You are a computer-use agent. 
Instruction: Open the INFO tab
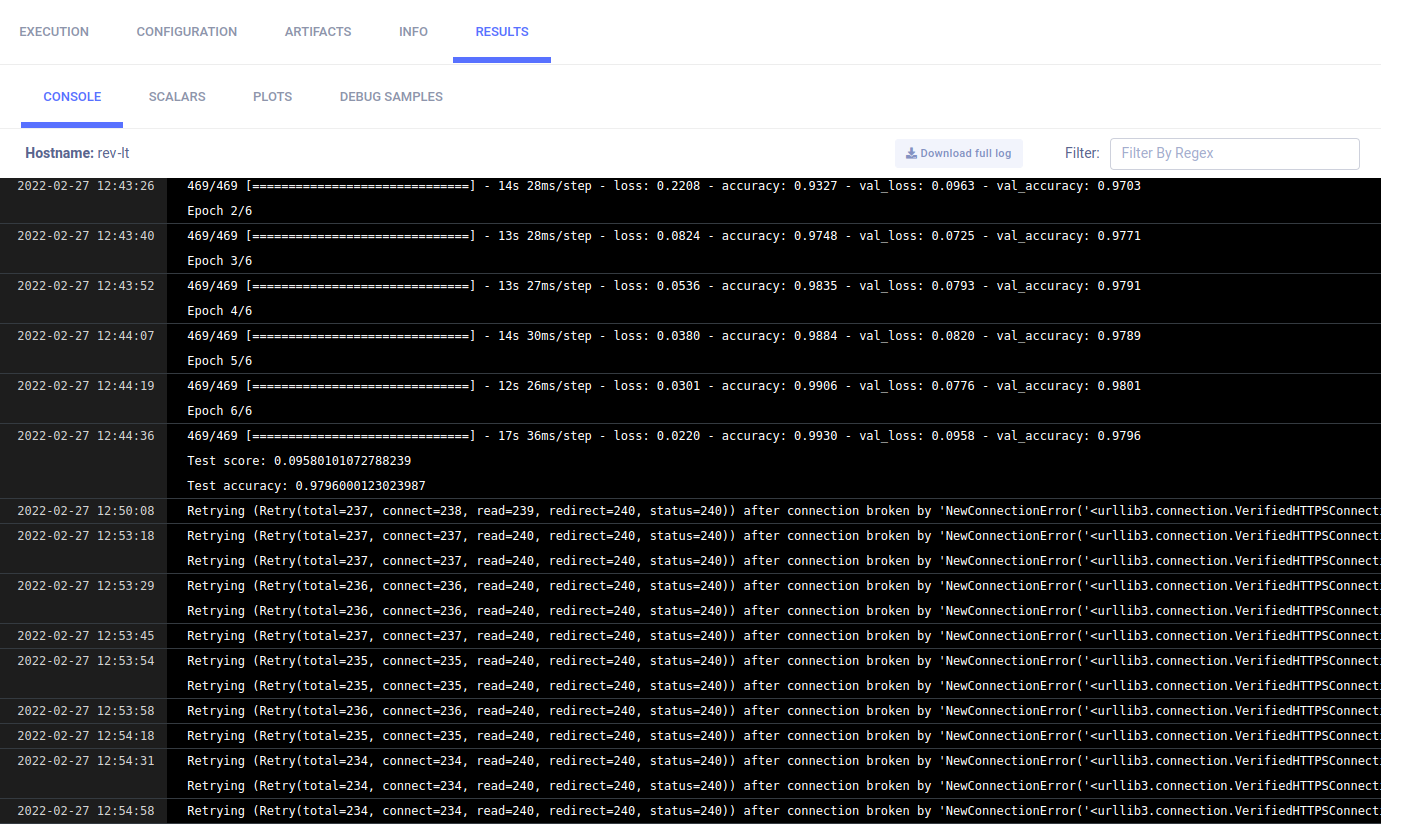(x=413, y=32)
